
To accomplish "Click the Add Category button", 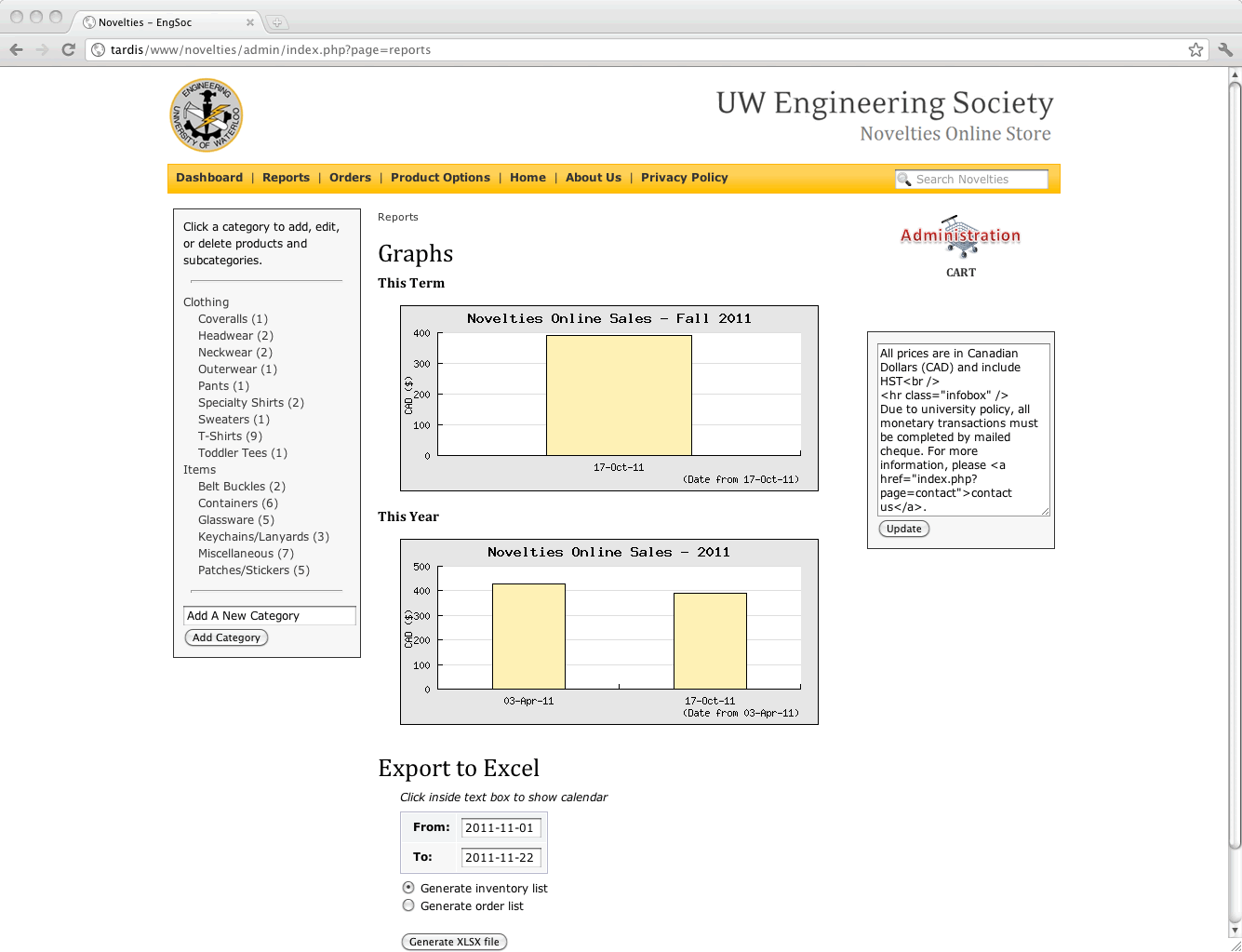I will (x=227, y=637).
